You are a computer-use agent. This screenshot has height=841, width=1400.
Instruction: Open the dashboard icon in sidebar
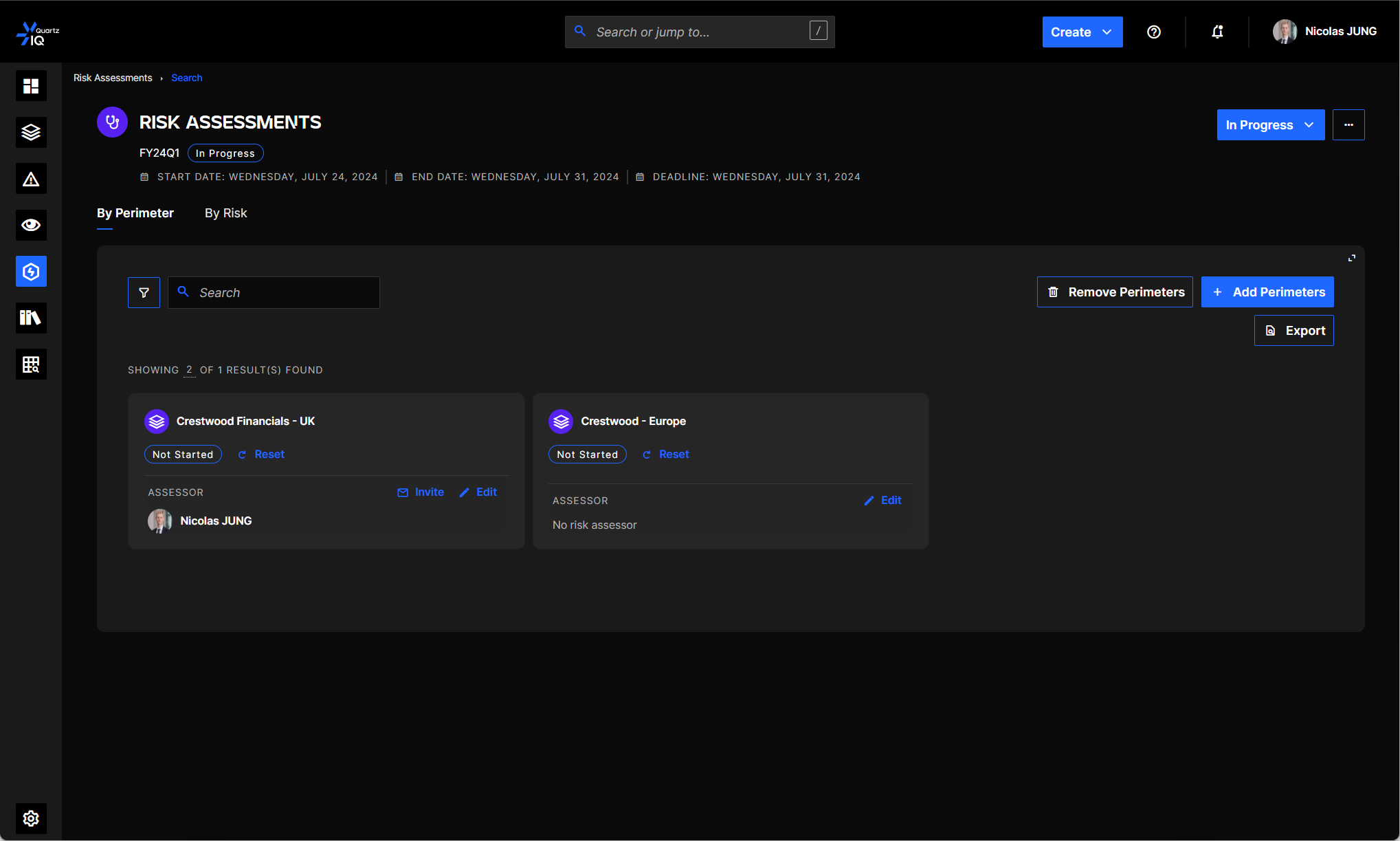[31, 86]
